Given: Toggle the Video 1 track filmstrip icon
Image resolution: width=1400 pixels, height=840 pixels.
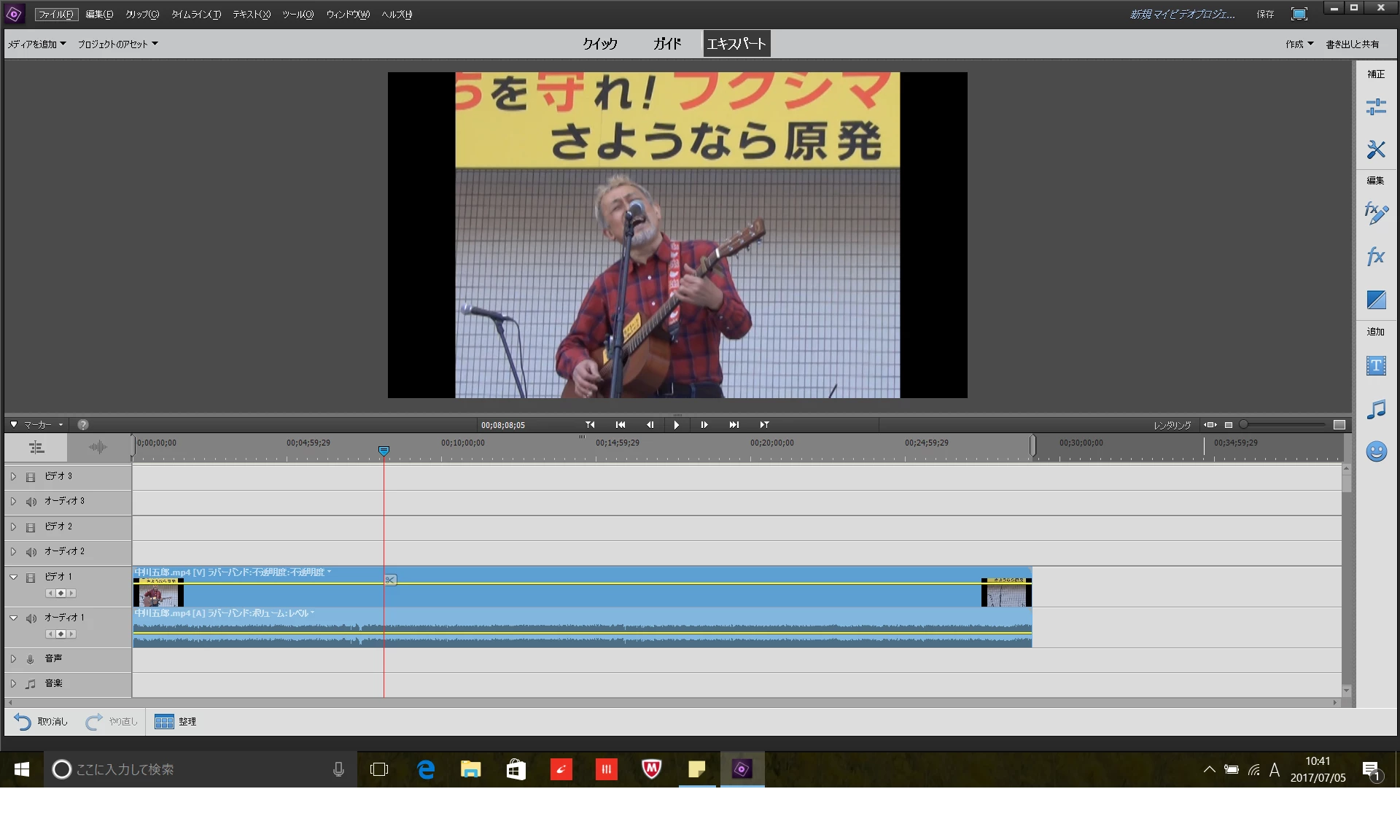Looking at the screenshot, I should (x=31, y=577).
